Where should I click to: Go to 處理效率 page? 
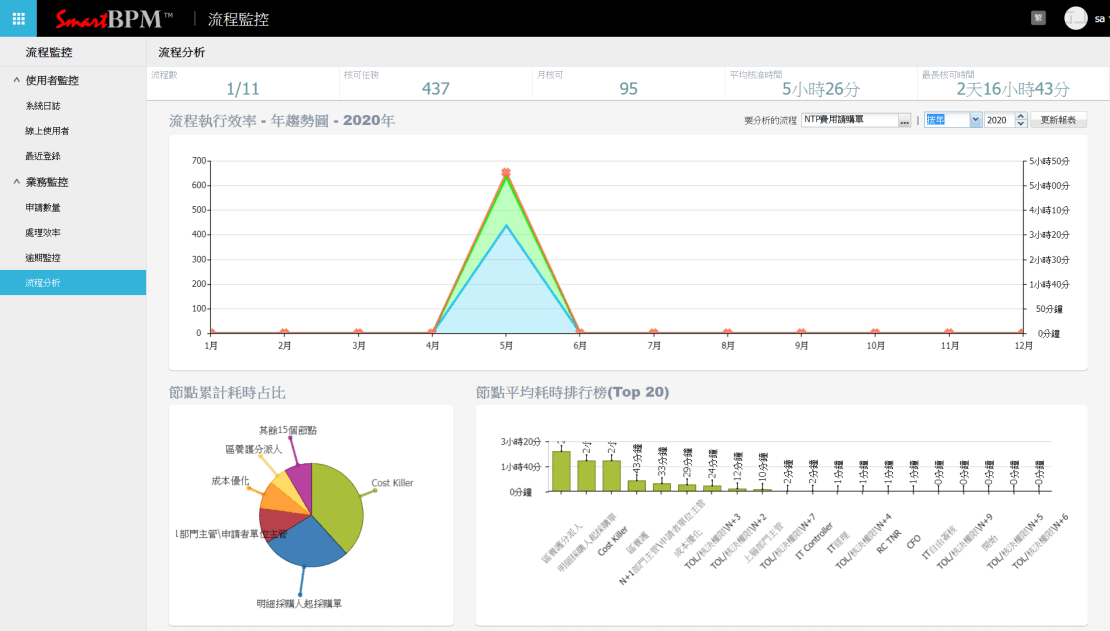coord(43,232)
